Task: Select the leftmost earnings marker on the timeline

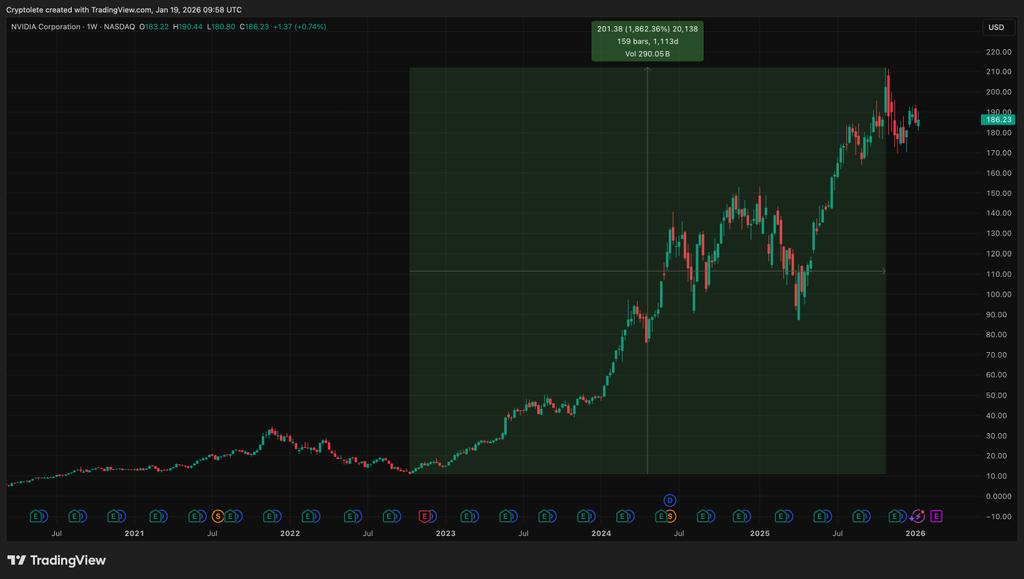Action: point(35,515)
